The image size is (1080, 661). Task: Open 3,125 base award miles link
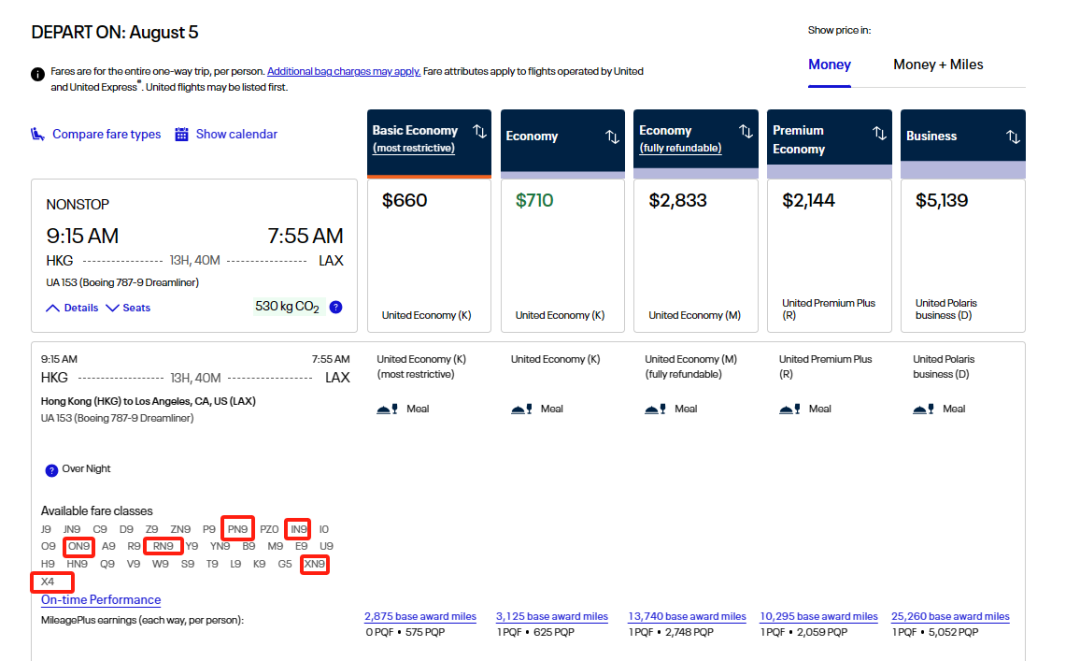(552, 616)
